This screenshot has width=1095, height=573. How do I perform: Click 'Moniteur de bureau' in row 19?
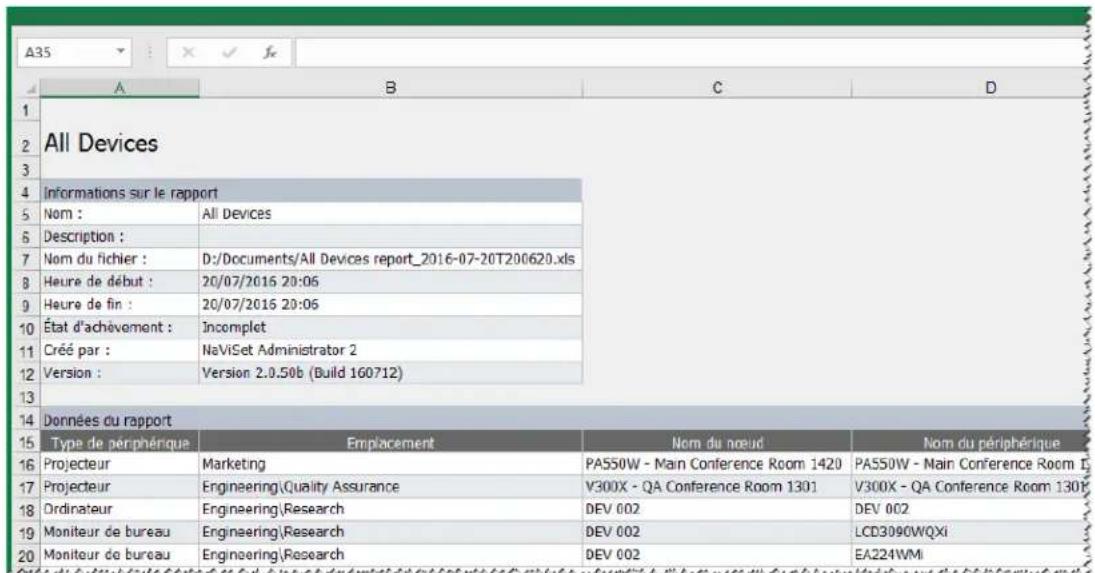[x=119, y=533]
